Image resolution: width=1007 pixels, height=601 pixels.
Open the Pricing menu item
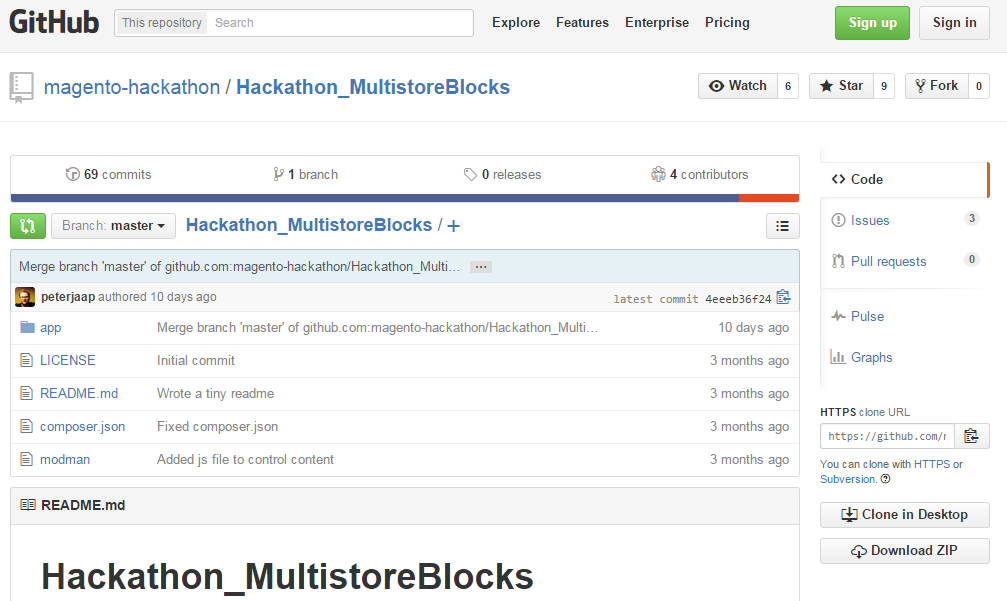click(x=727, y=22)
